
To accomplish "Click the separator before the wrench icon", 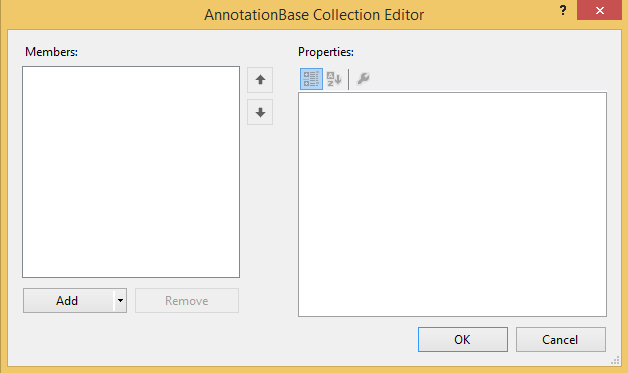I will pos(349,79).
